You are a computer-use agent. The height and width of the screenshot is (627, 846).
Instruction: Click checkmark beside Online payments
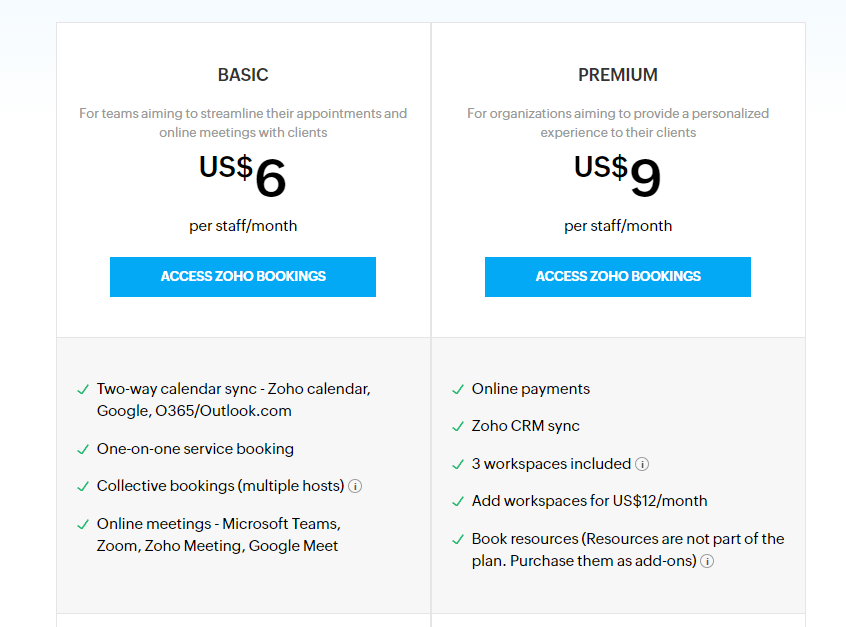click(x=458, y=390)
